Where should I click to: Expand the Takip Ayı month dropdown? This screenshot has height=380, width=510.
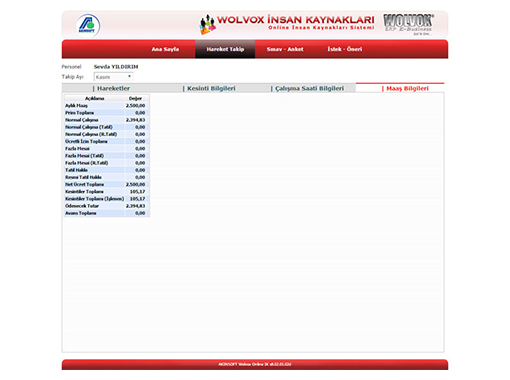click(x=114, y=77)
